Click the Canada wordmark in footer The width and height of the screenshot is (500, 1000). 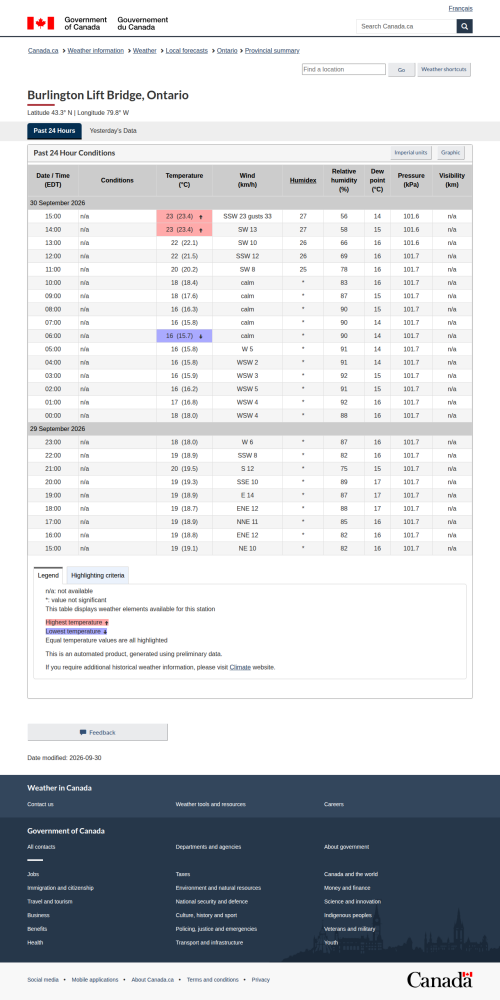pyautogui.click(x=440, y=979)
